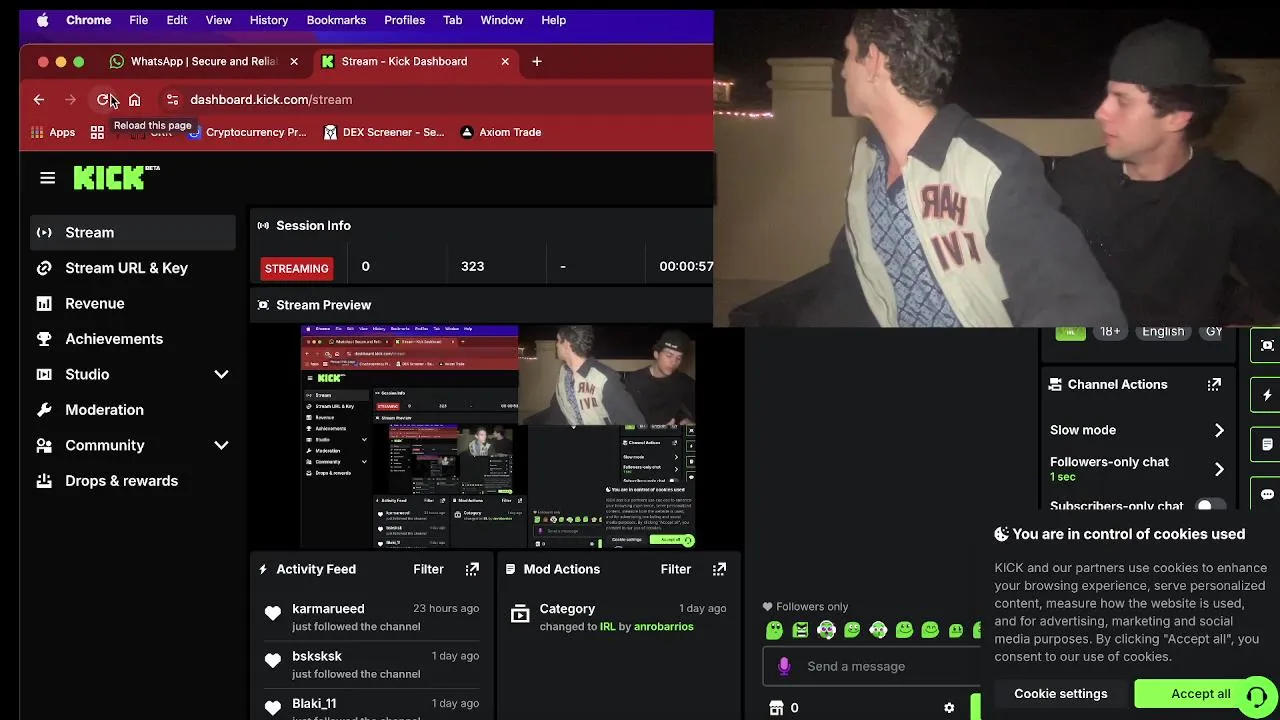Click the chat bubble icon on right edge
Image resolution: width=1280 pixels, height=720 pixels.
coord(1267,494)
